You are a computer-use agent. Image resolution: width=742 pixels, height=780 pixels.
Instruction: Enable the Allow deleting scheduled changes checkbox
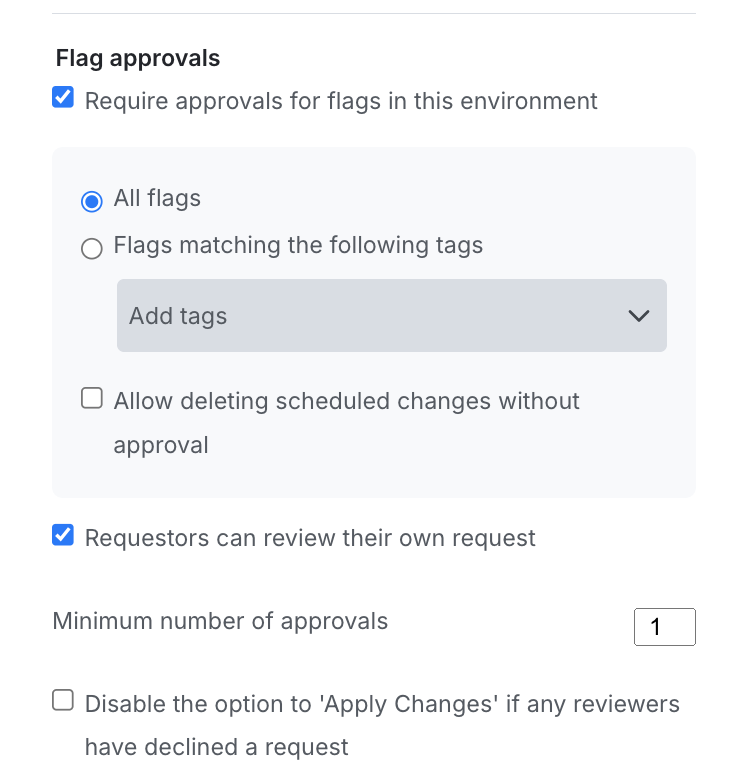92,399
